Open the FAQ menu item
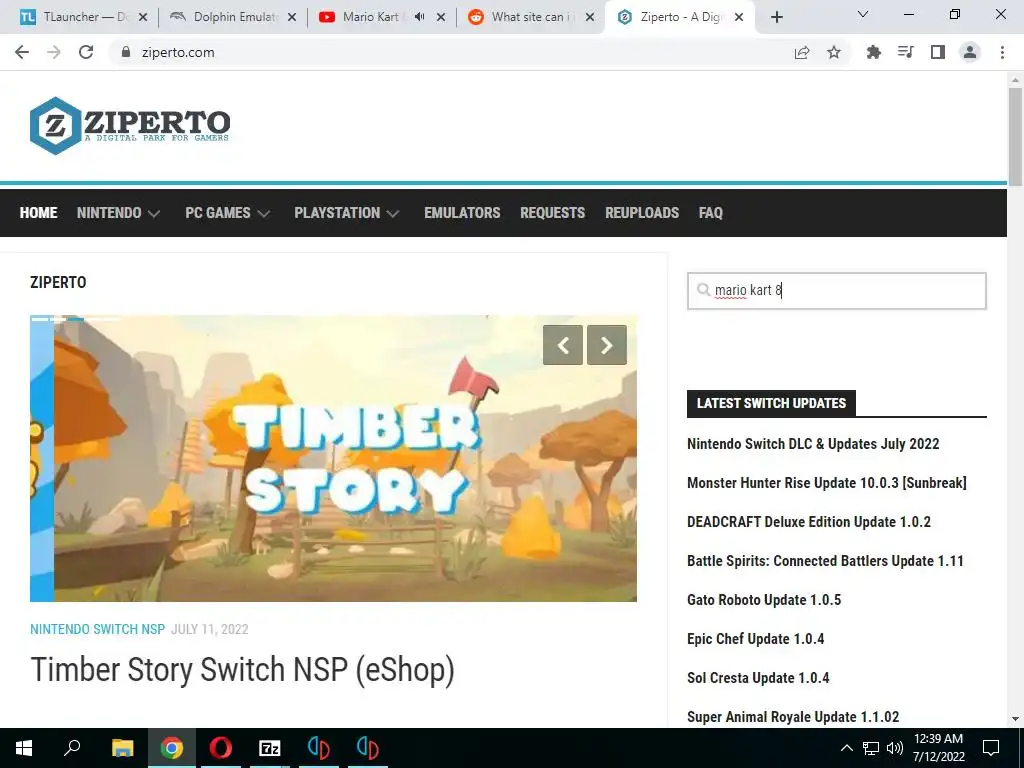 click(711, 213)
